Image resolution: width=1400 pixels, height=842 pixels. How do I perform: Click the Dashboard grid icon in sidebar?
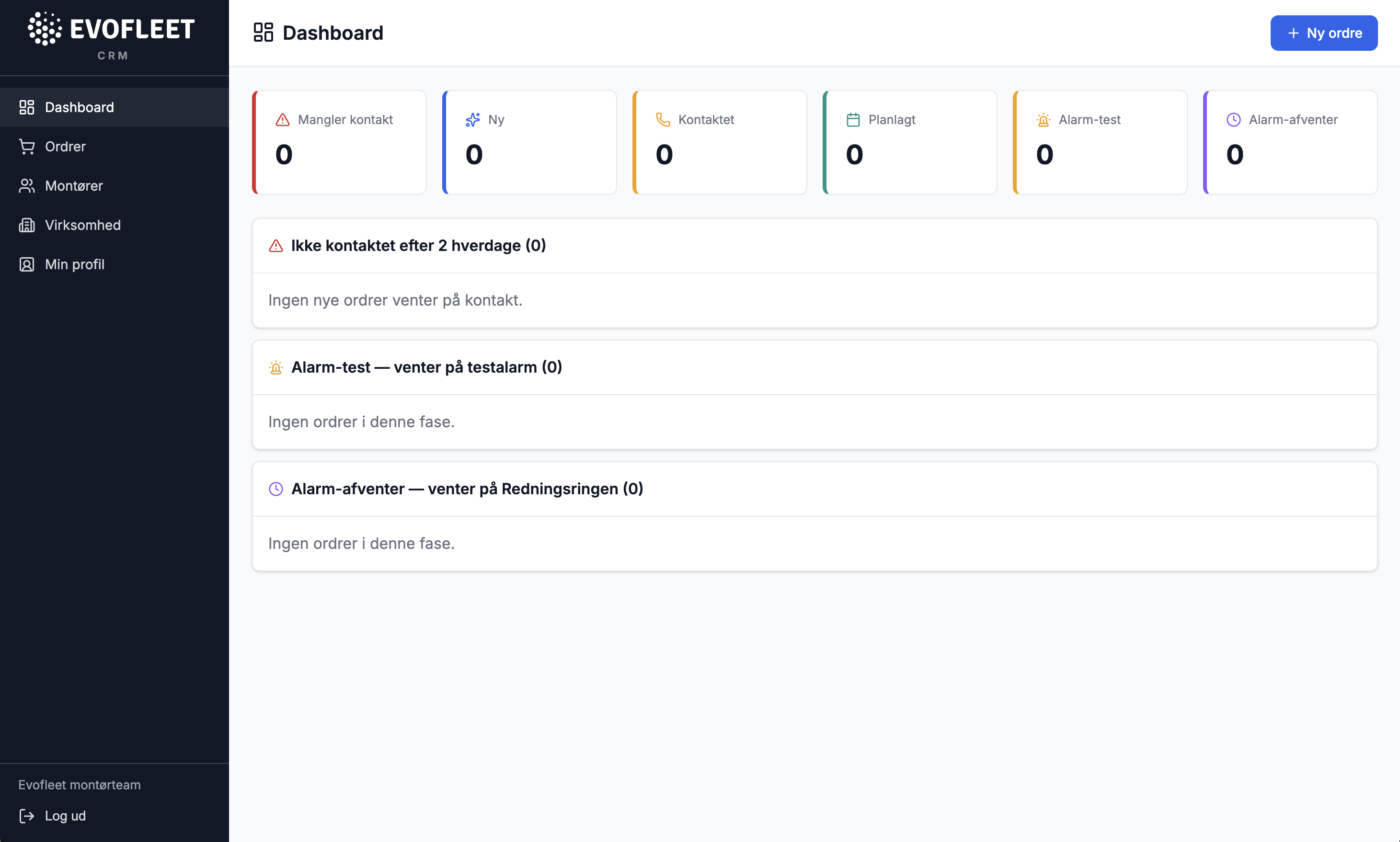tap(27, 107)
